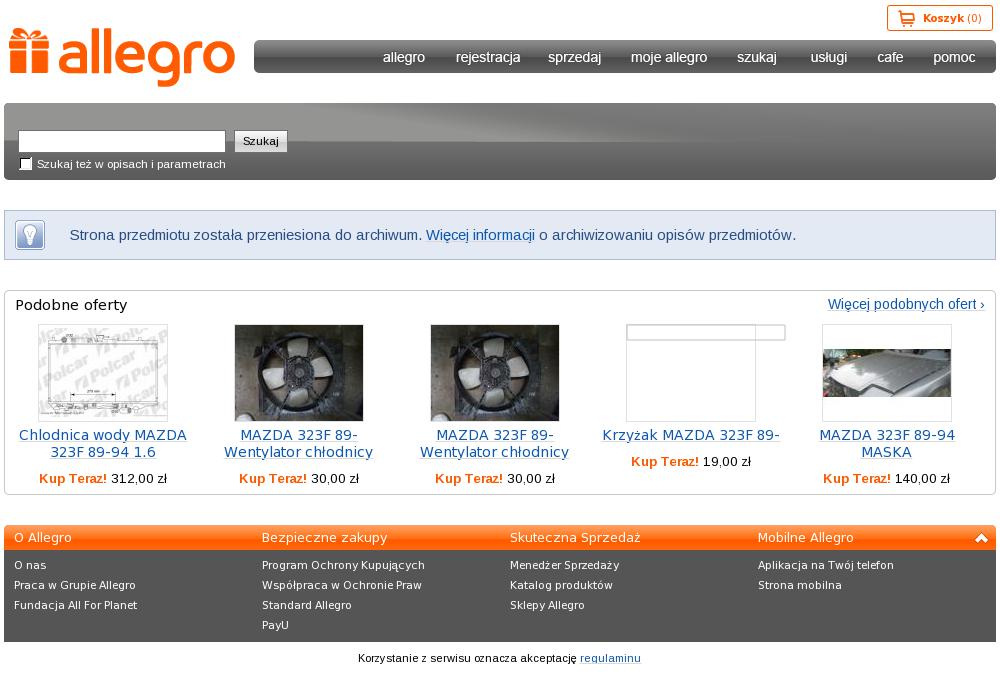
Task: Open 'Praca w Grupie Allegro' footer link
Action: tap(75, 585)
